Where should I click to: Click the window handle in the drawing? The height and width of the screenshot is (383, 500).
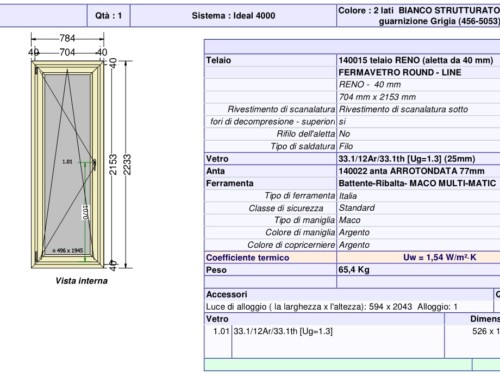95,164
